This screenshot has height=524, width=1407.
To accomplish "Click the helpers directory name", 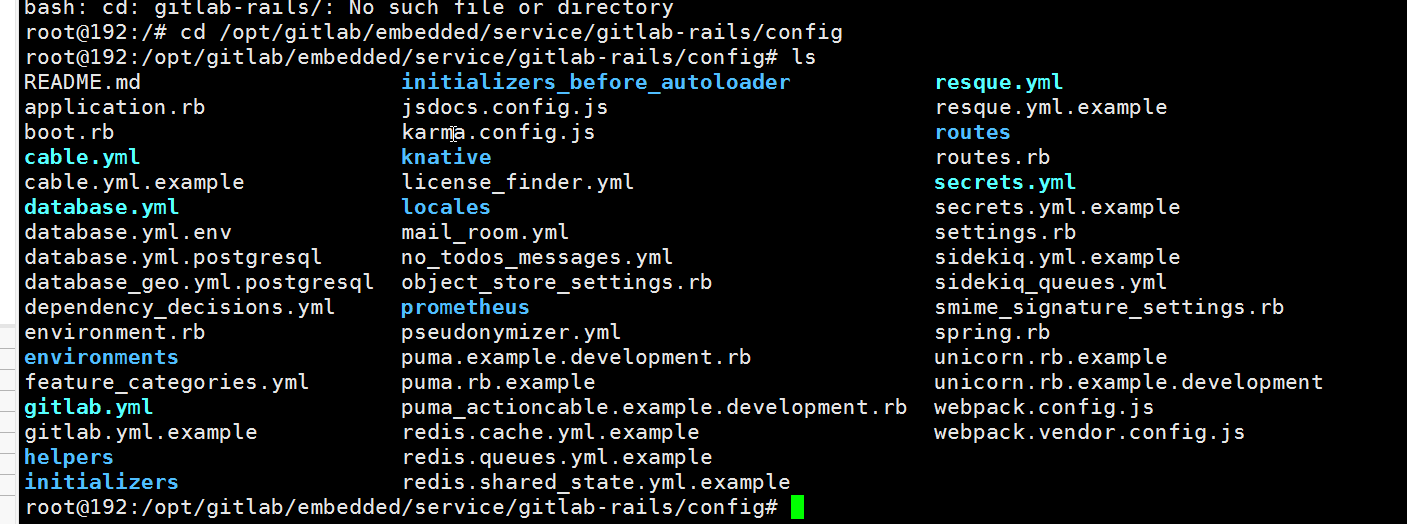I will point(69,457).
